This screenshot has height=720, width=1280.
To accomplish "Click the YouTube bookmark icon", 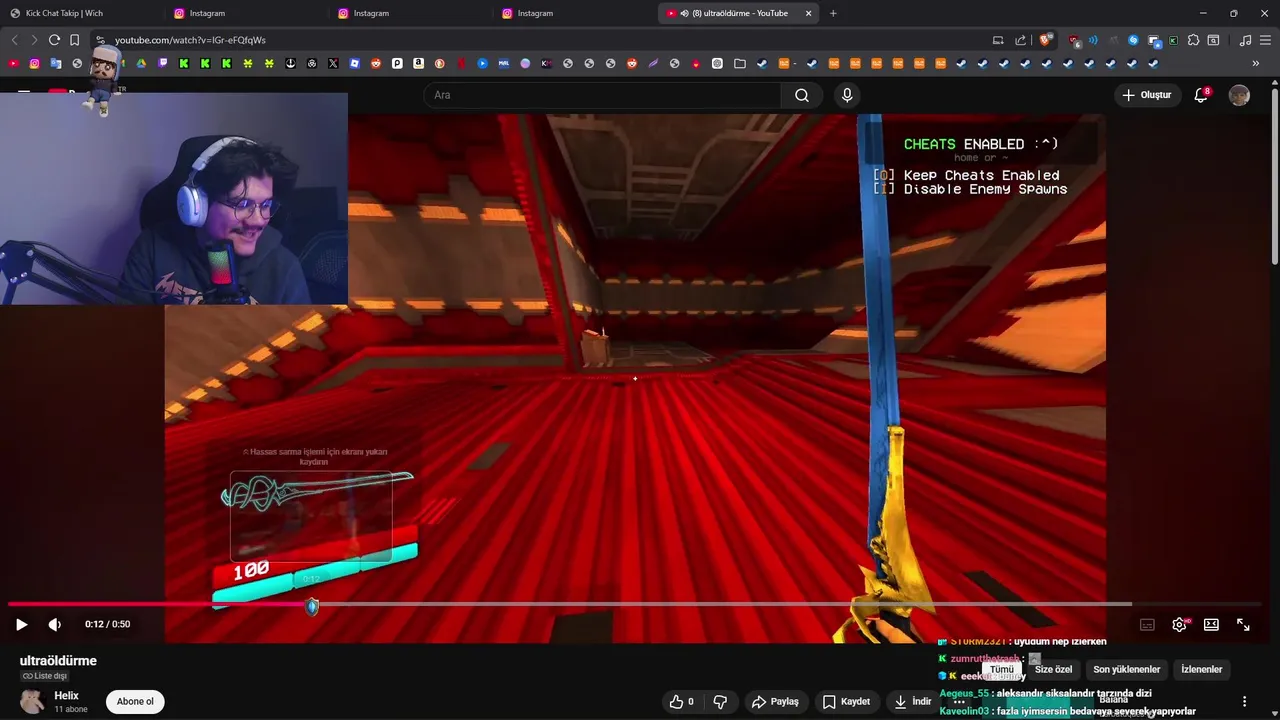I will point(13,63).
